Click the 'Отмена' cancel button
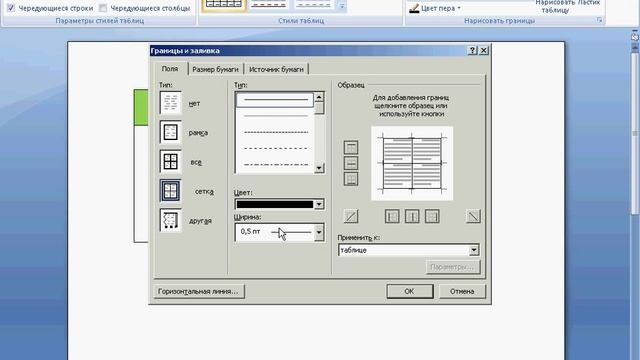The width and height of the screenshot is (640, 360). (x=462, y=291)
